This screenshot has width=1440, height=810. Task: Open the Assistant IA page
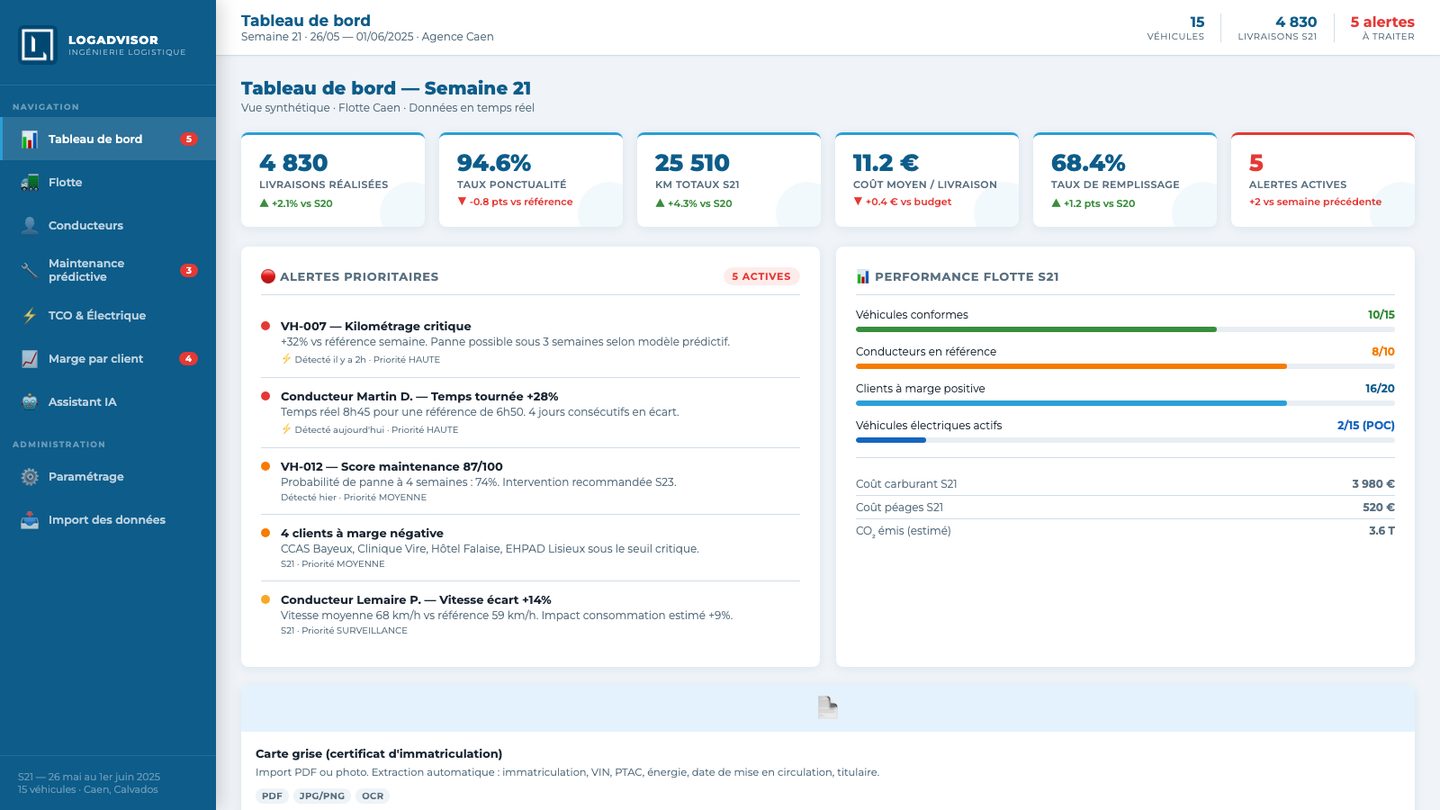[x=108, y=401]
